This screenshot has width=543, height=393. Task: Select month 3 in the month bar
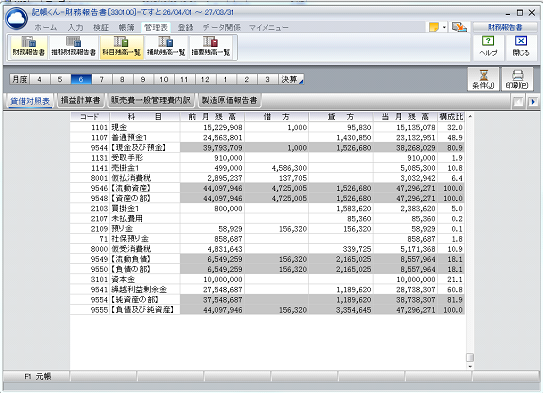(x=268, y=79)
